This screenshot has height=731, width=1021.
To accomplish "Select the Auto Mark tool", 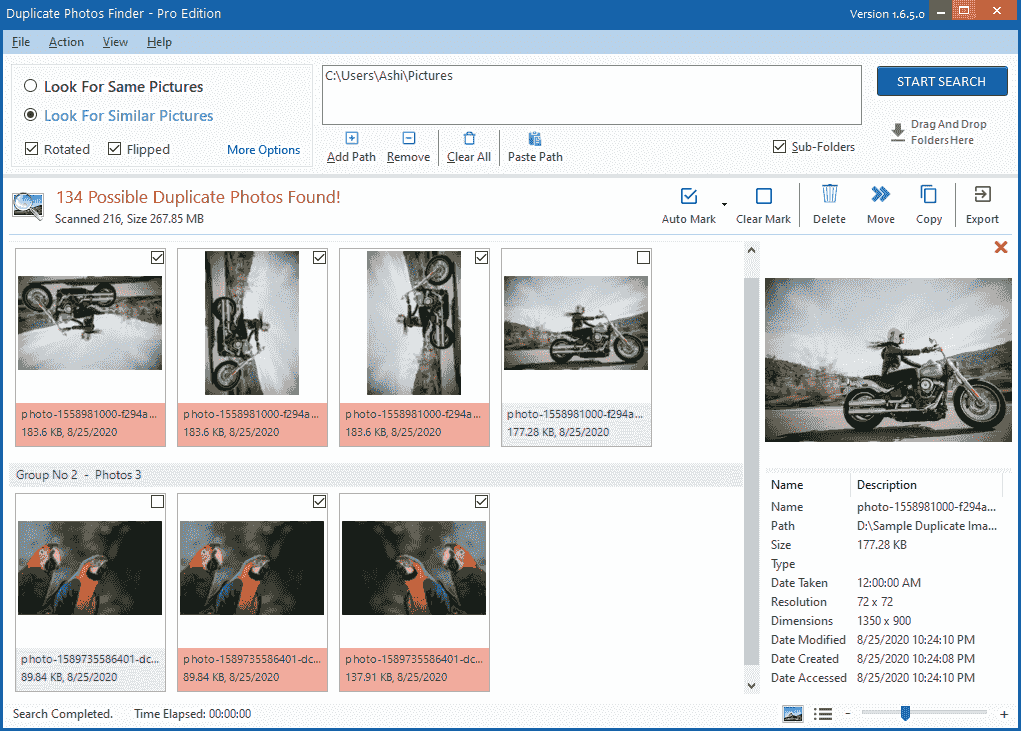I will coord(688,204).
